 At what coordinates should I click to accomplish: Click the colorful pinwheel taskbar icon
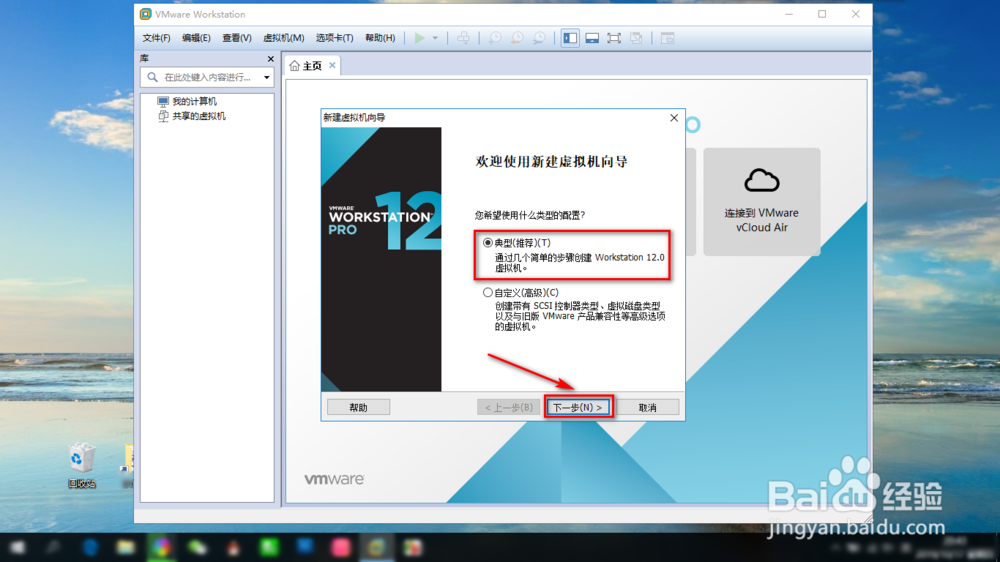coord(161,547)
